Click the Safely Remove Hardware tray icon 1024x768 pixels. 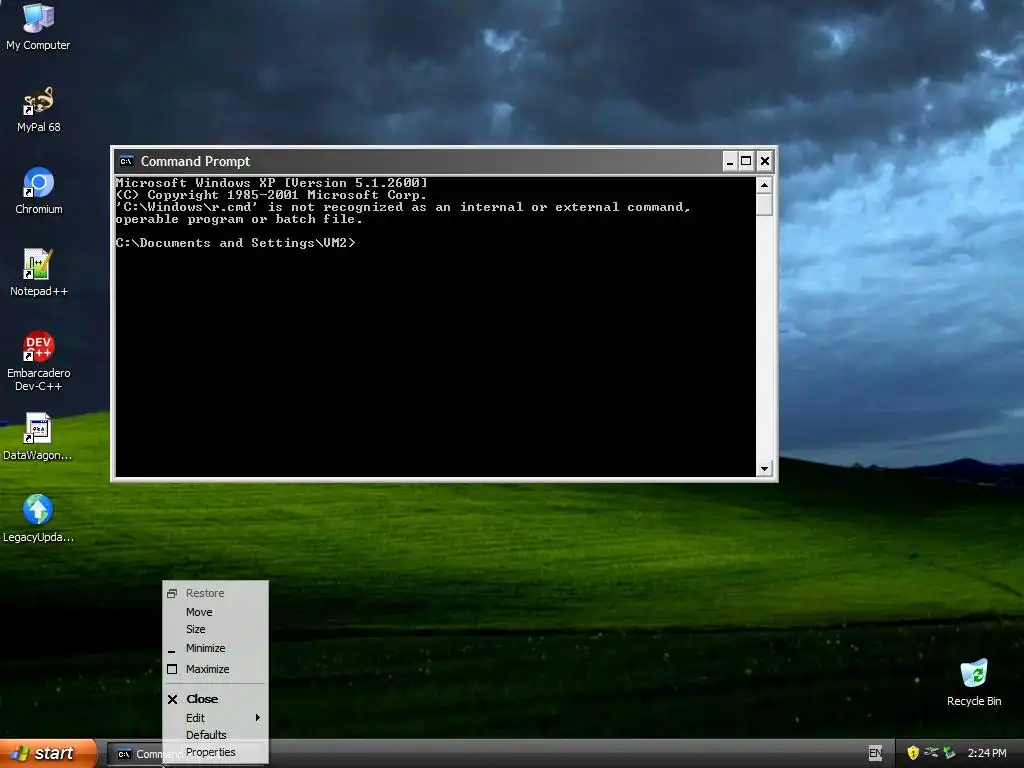point(949,753)
